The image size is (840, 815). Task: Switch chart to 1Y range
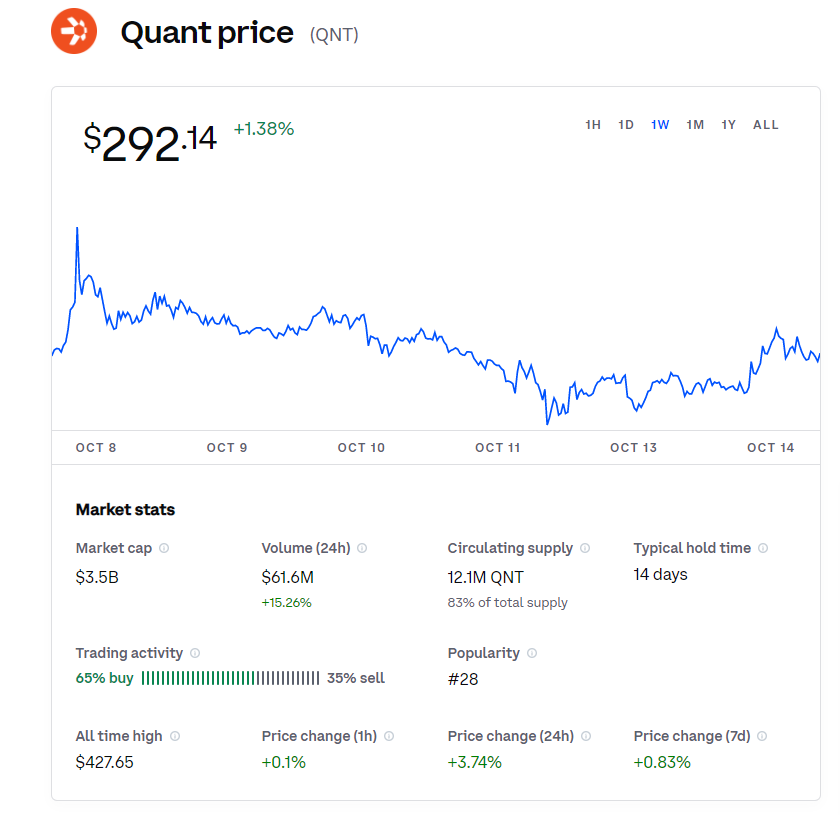click(729, 125)
